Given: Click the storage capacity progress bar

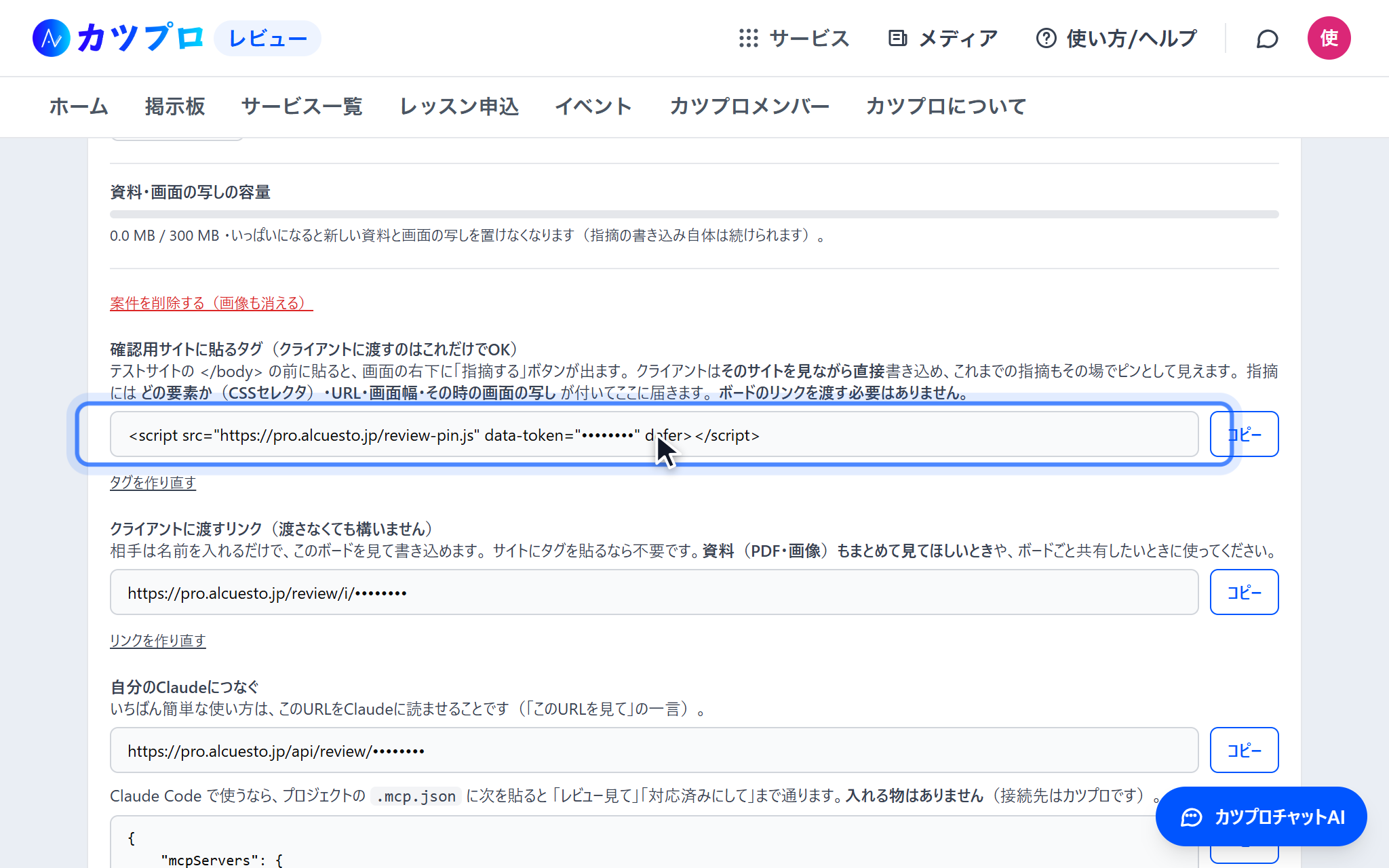Looking at the screenshot, I should (694, 214).
